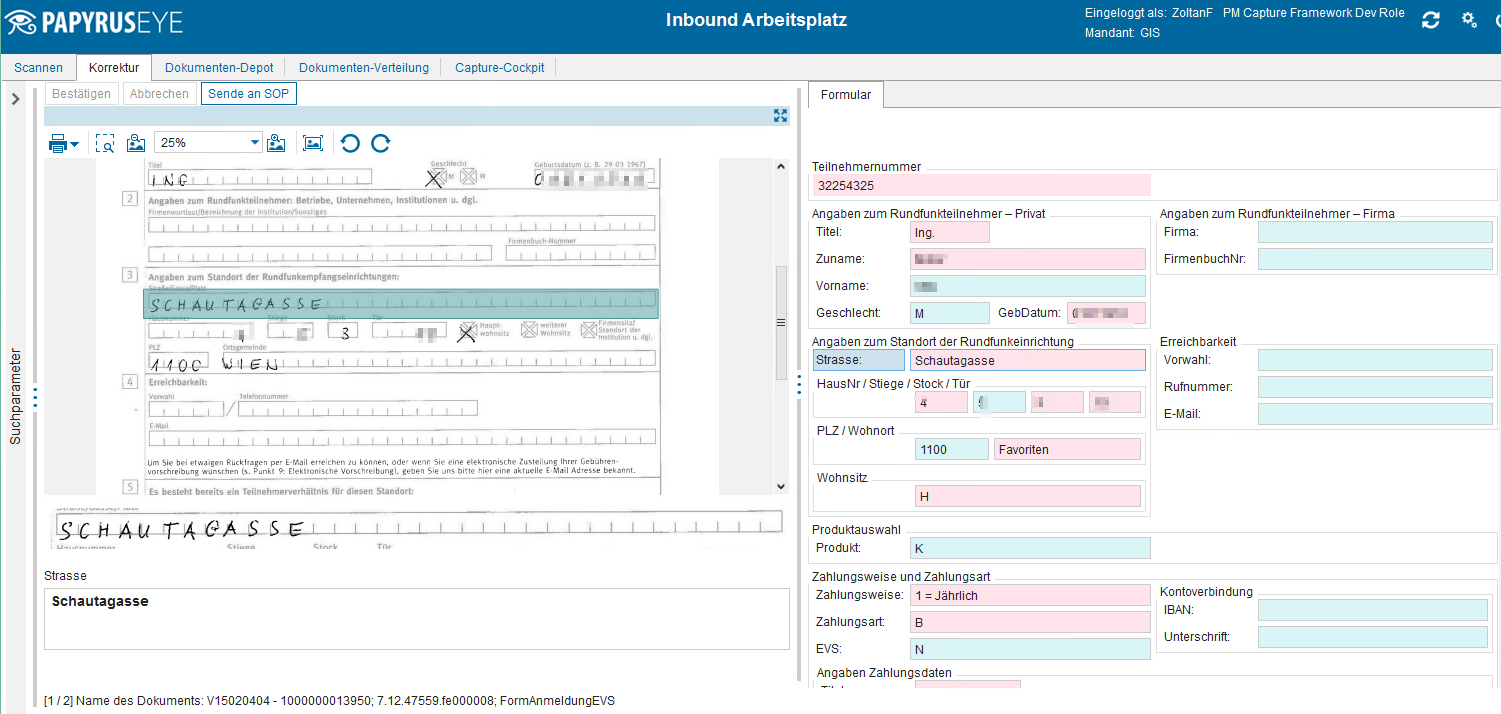Open the print icon menu
This screenshot has height=714, width=1501.
(64, 143)
